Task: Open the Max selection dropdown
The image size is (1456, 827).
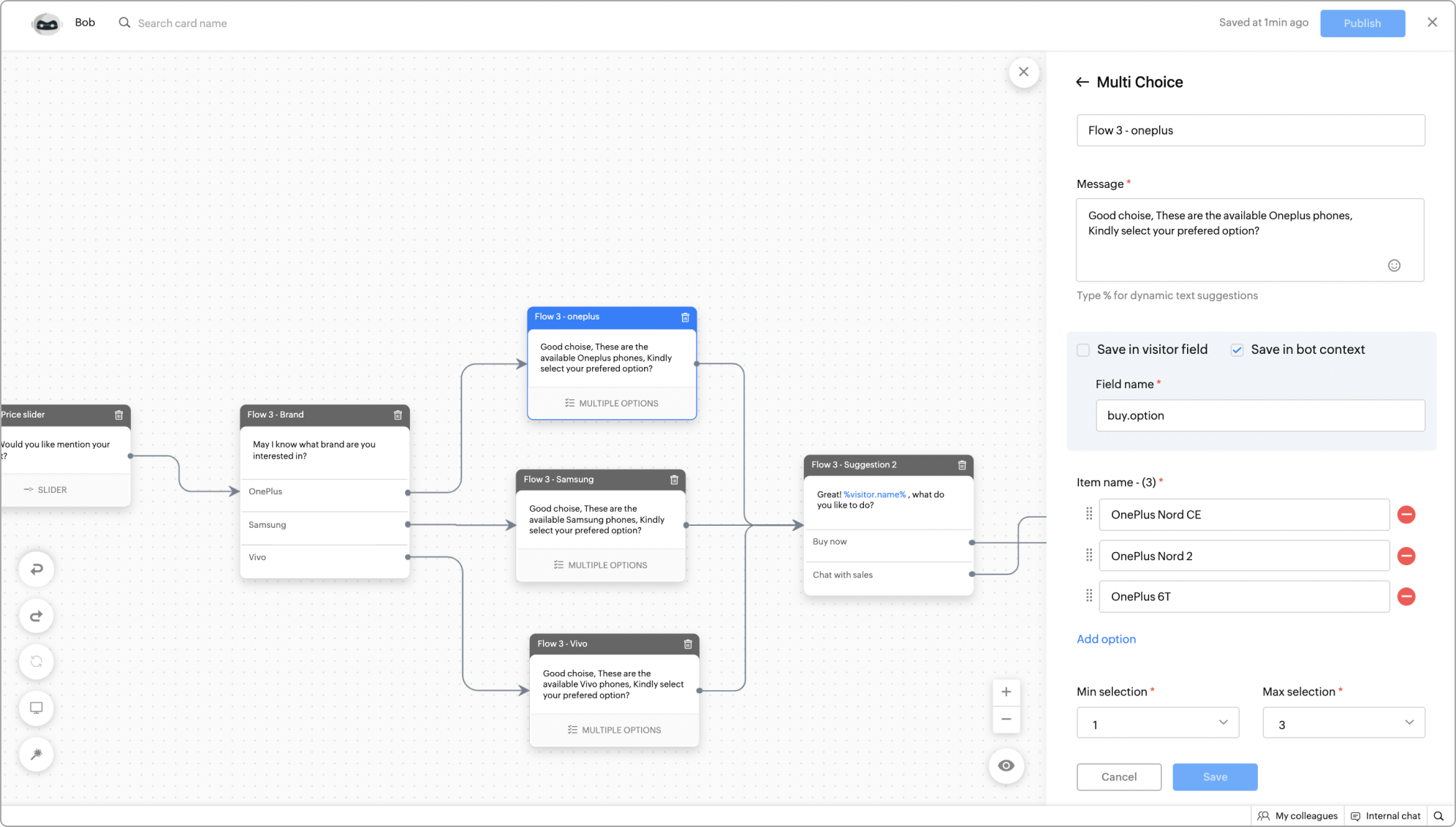Action: 1343,723
